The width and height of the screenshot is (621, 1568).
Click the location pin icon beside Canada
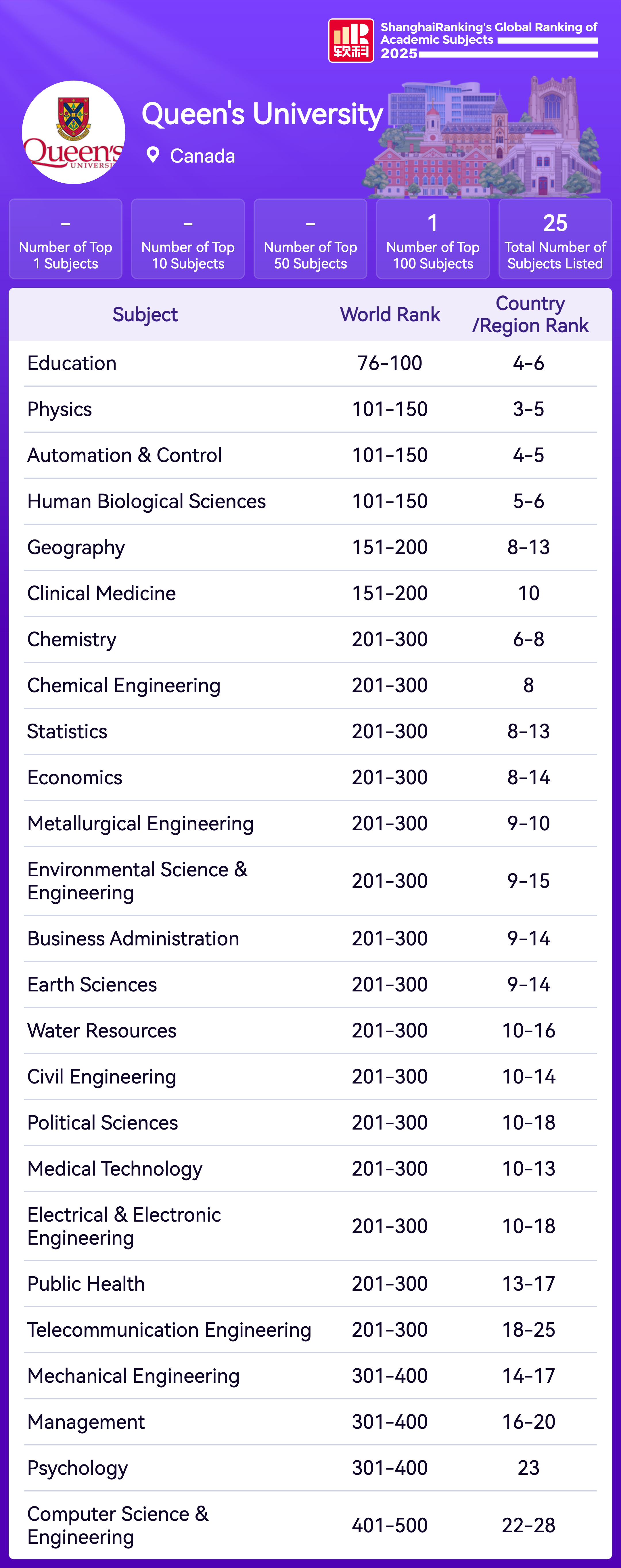click(x=153, y=155)
